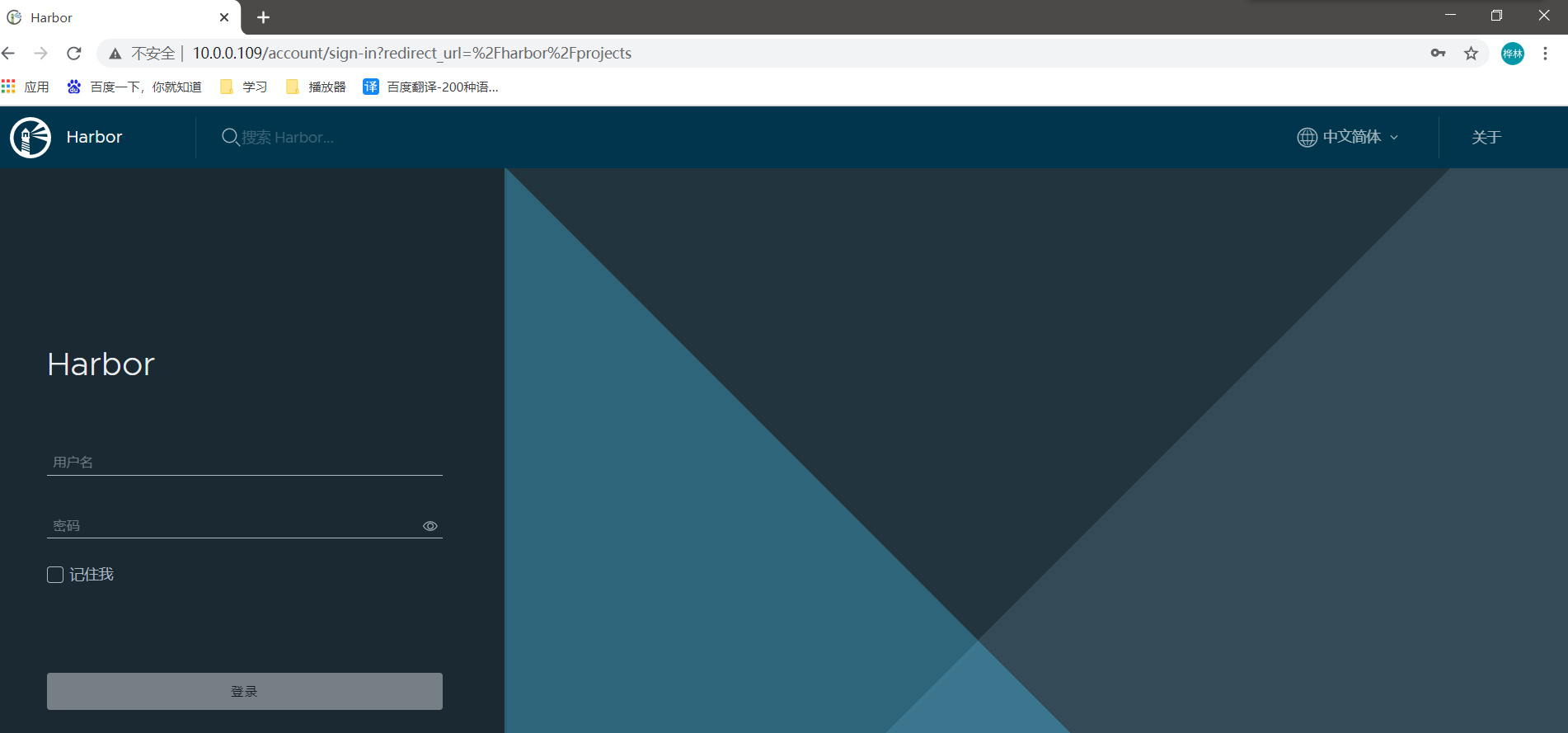Open the 播放器 bookmark folder

pos(316,87)
